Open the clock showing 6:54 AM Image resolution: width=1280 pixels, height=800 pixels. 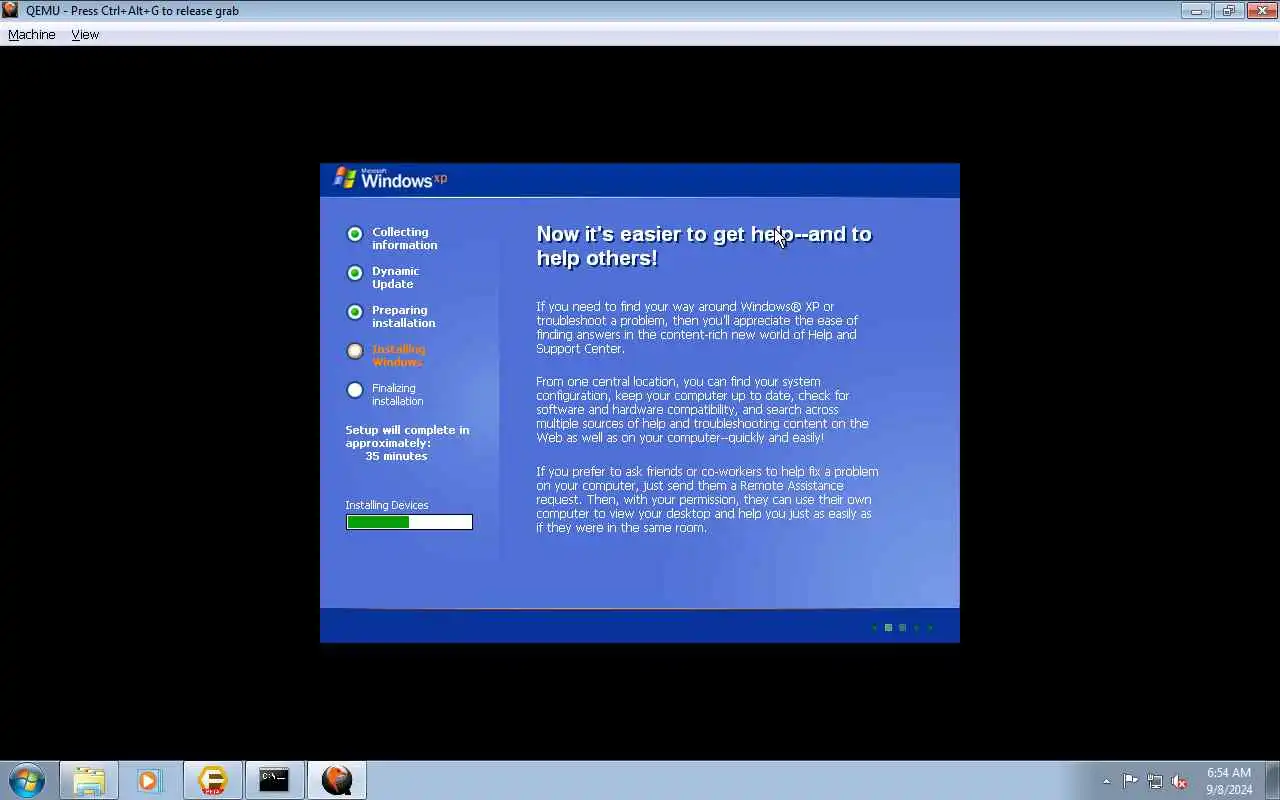[1229, 781]
